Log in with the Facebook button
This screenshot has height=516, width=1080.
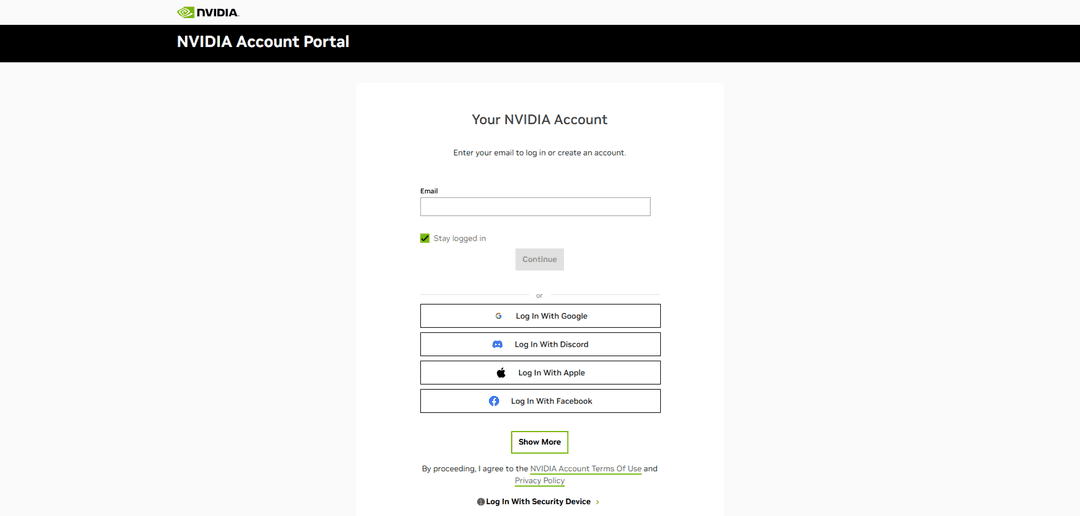tap(540, 401)
